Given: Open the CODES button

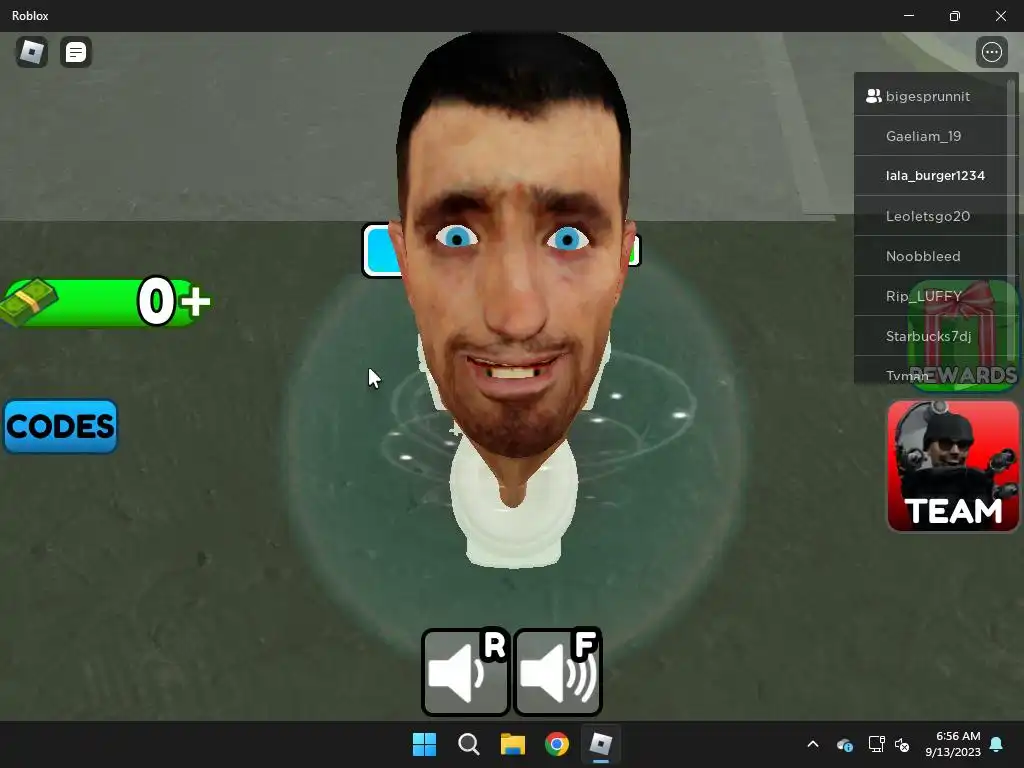Looking at the screenshot, I should pyautogui.click(x=60, y=426).
